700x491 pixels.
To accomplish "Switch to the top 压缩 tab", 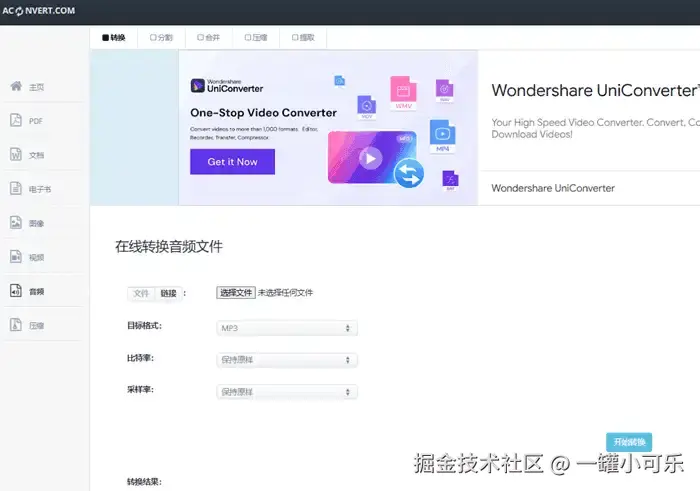I will 256,37.
